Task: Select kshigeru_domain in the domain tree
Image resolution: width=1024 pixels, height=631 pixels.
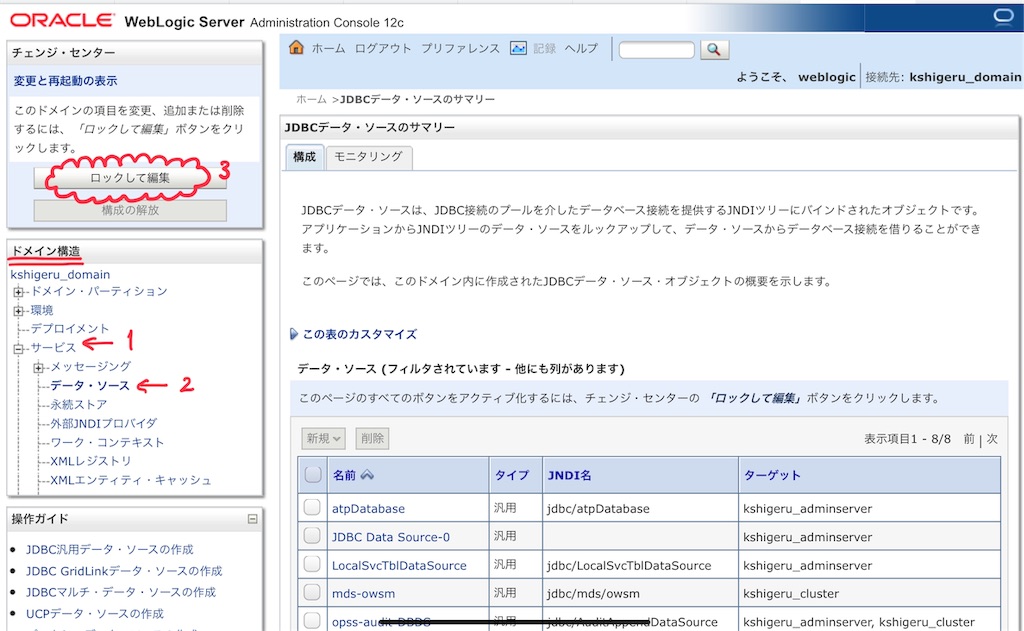Action: coord(60,274)
